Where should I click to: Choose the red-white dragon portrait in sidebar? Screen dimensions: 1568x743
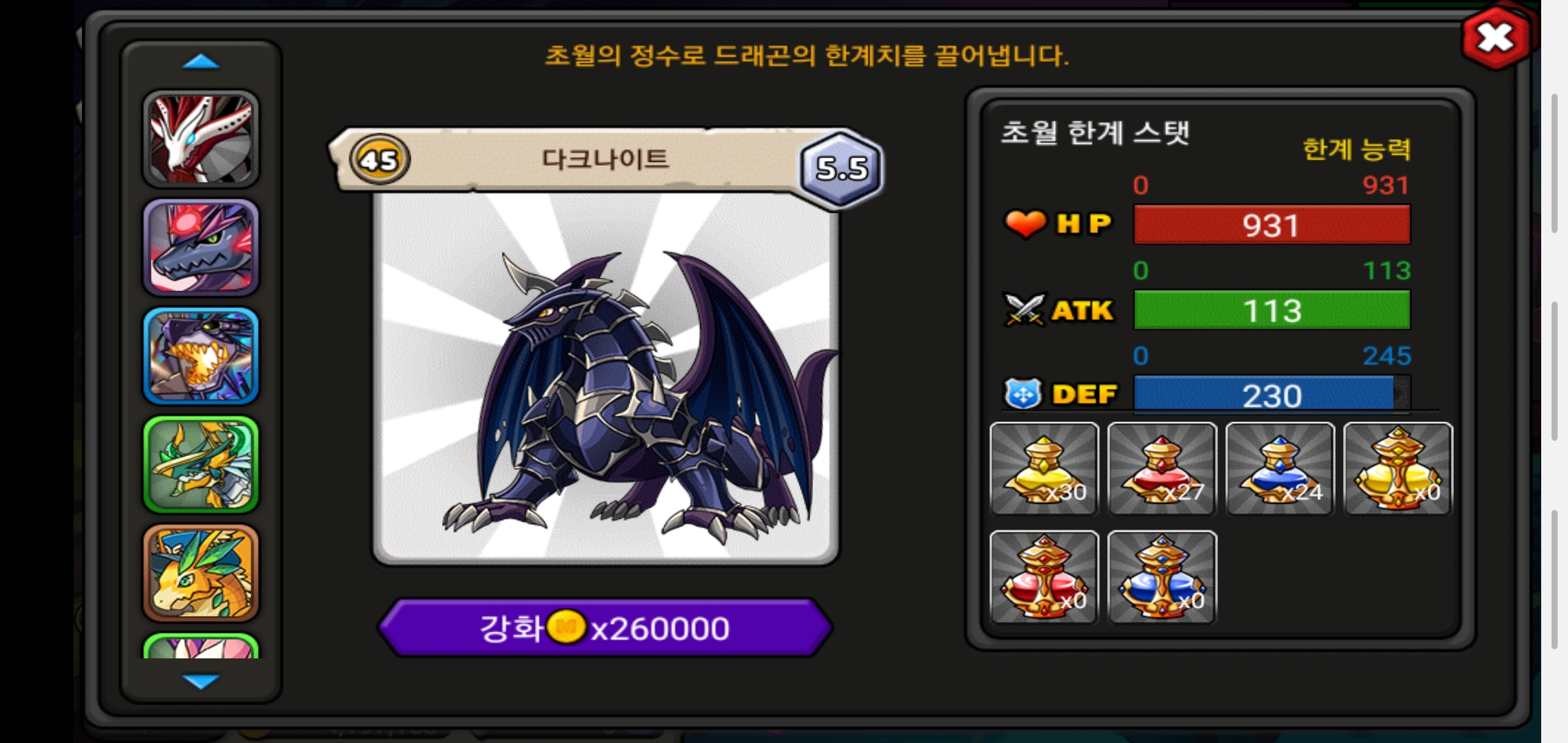click(201, 139)
